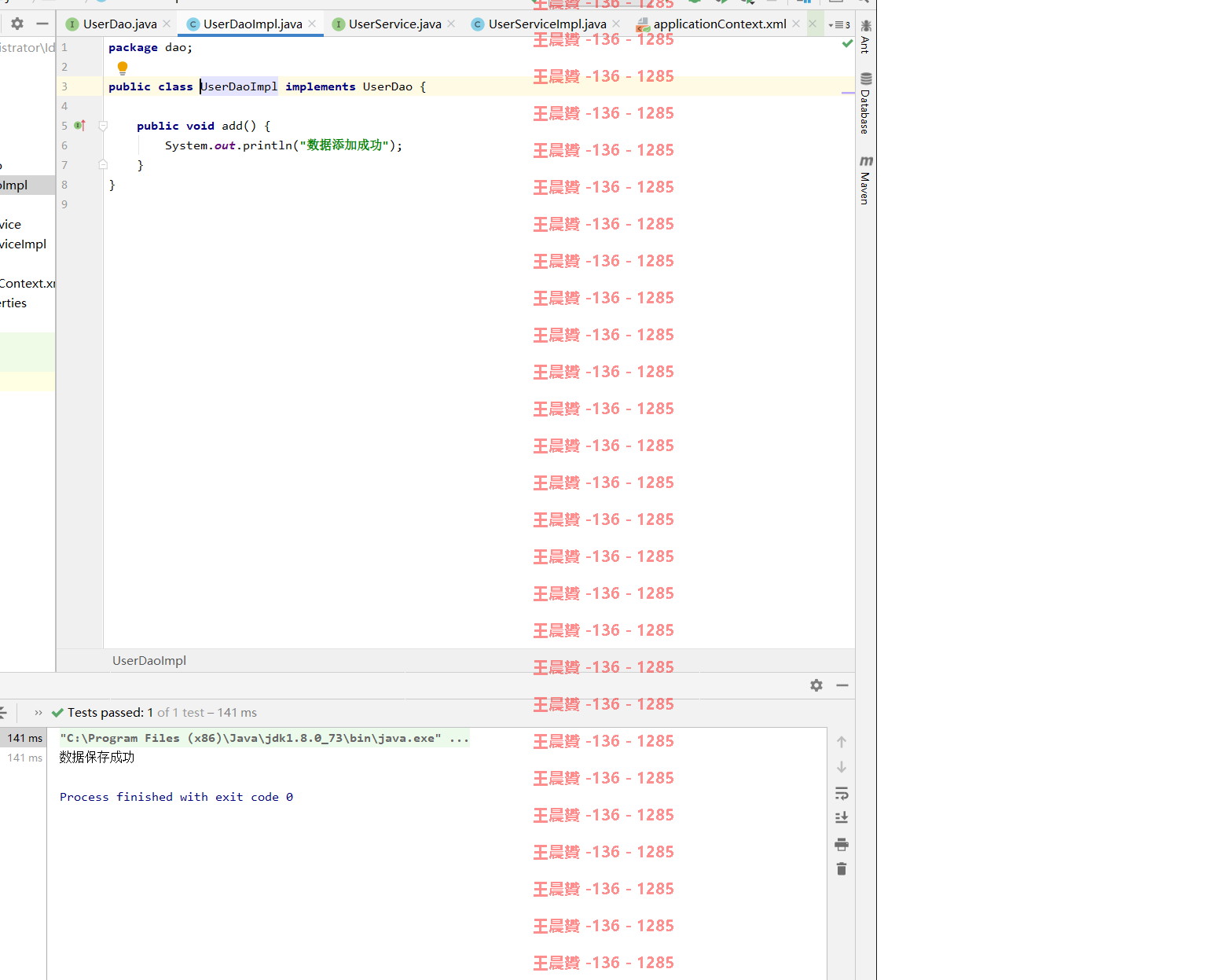
Task: Open the Database tool window
Action: tap(866, 103)
